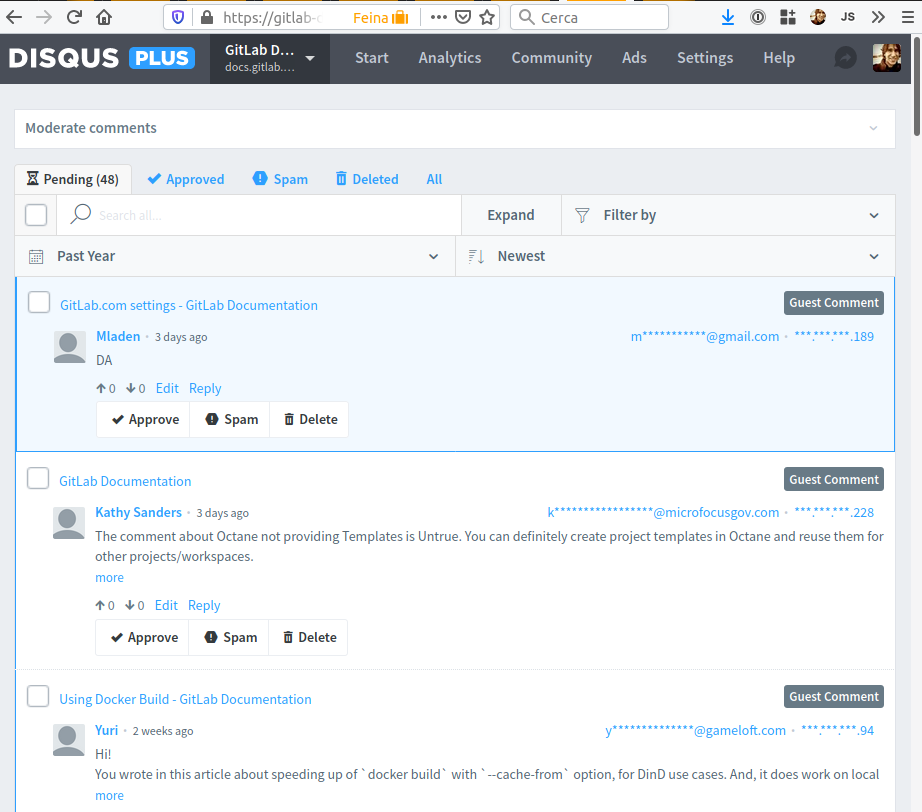Click the JS extension icon

point(847,17)
